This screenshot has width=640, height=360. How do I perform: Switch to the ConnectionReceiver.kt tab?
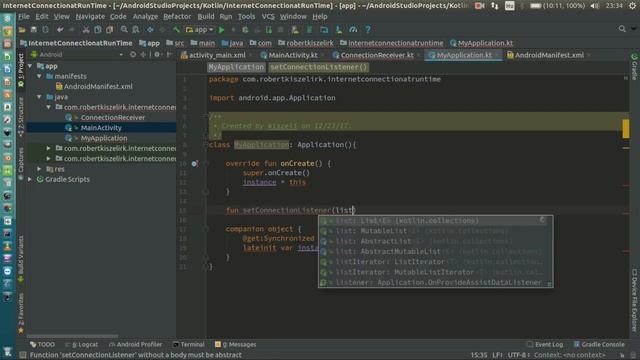[376, 55]
